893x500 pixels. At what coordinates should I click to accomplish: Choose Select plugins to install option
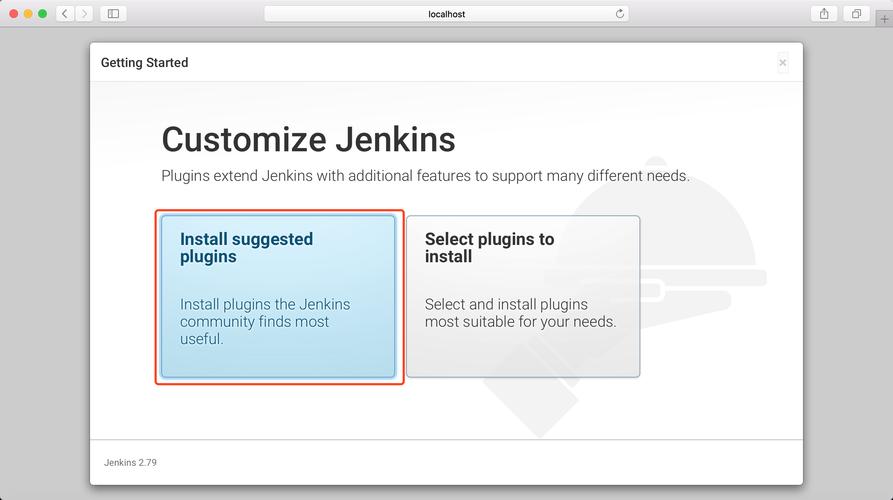(523, 296)
